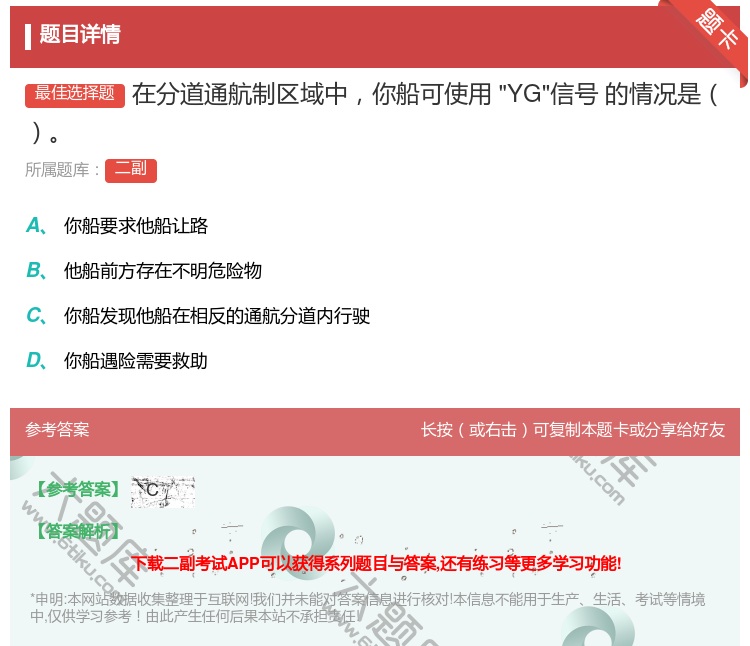
Task: Open the 二副 question bank tag
Action: point(131,170)
